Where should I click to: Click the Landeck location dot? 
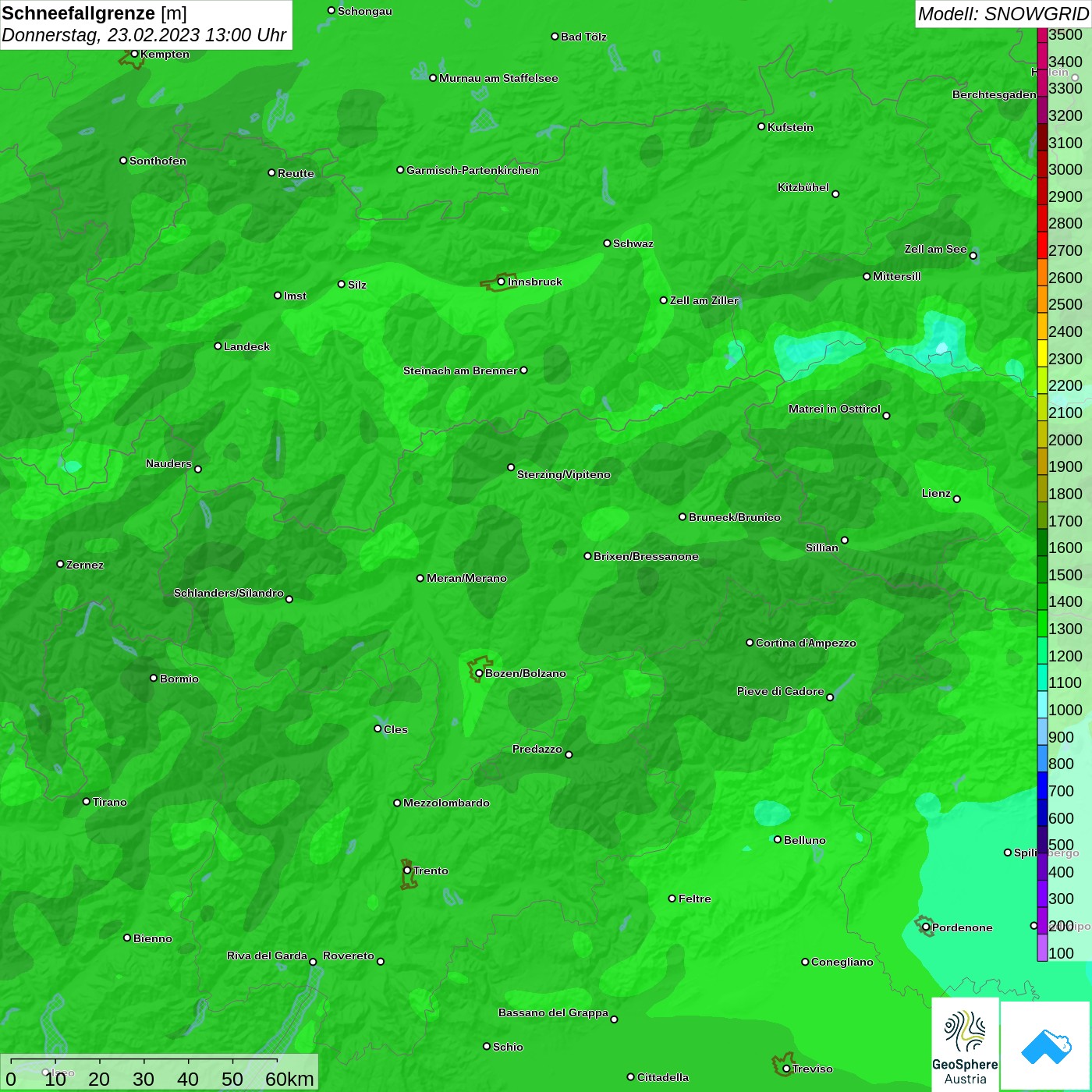(218, 346)
